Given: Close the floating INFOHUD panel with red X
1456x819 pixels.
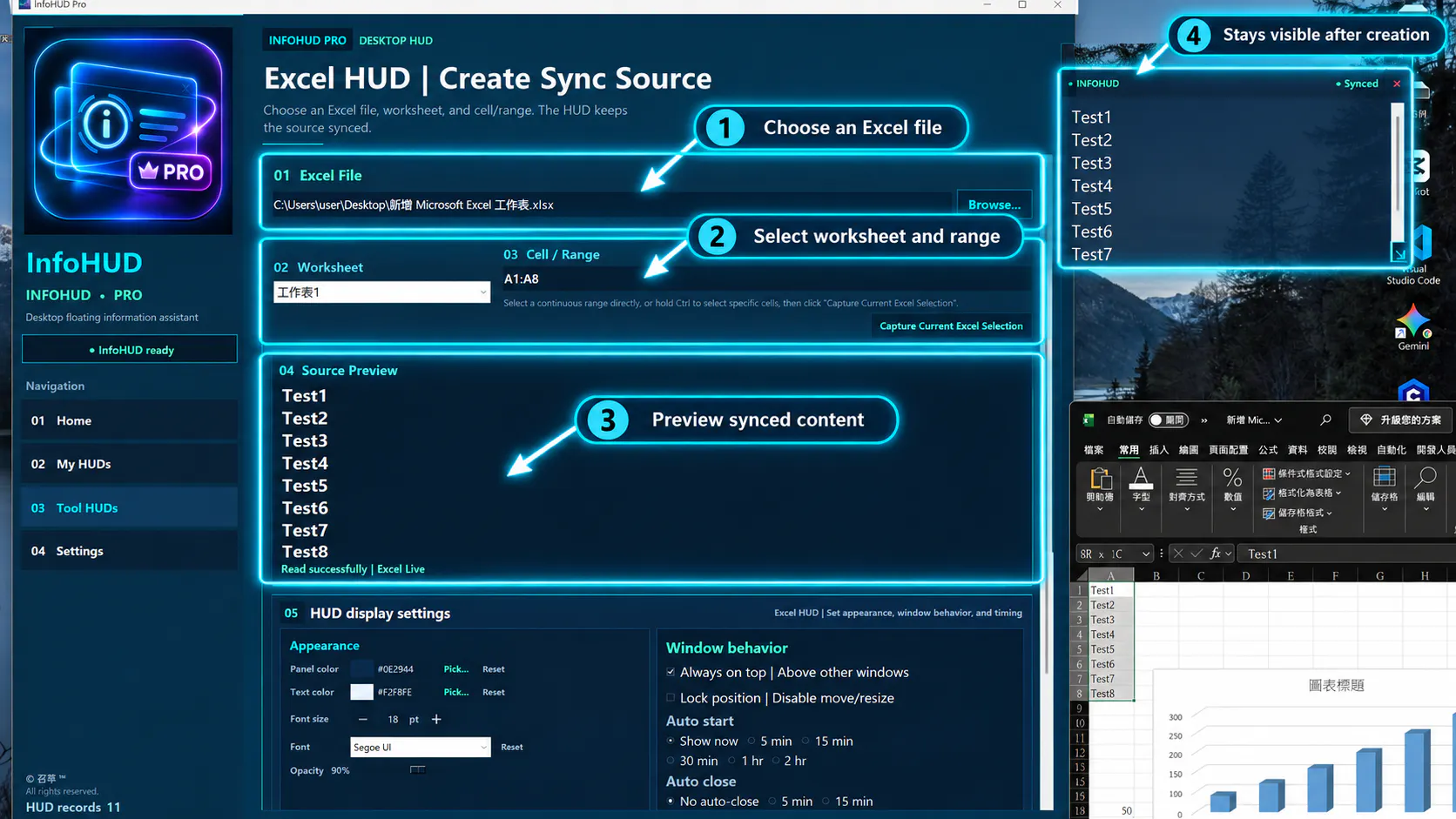Looking at the screenshot, I should click(1397, 84).
